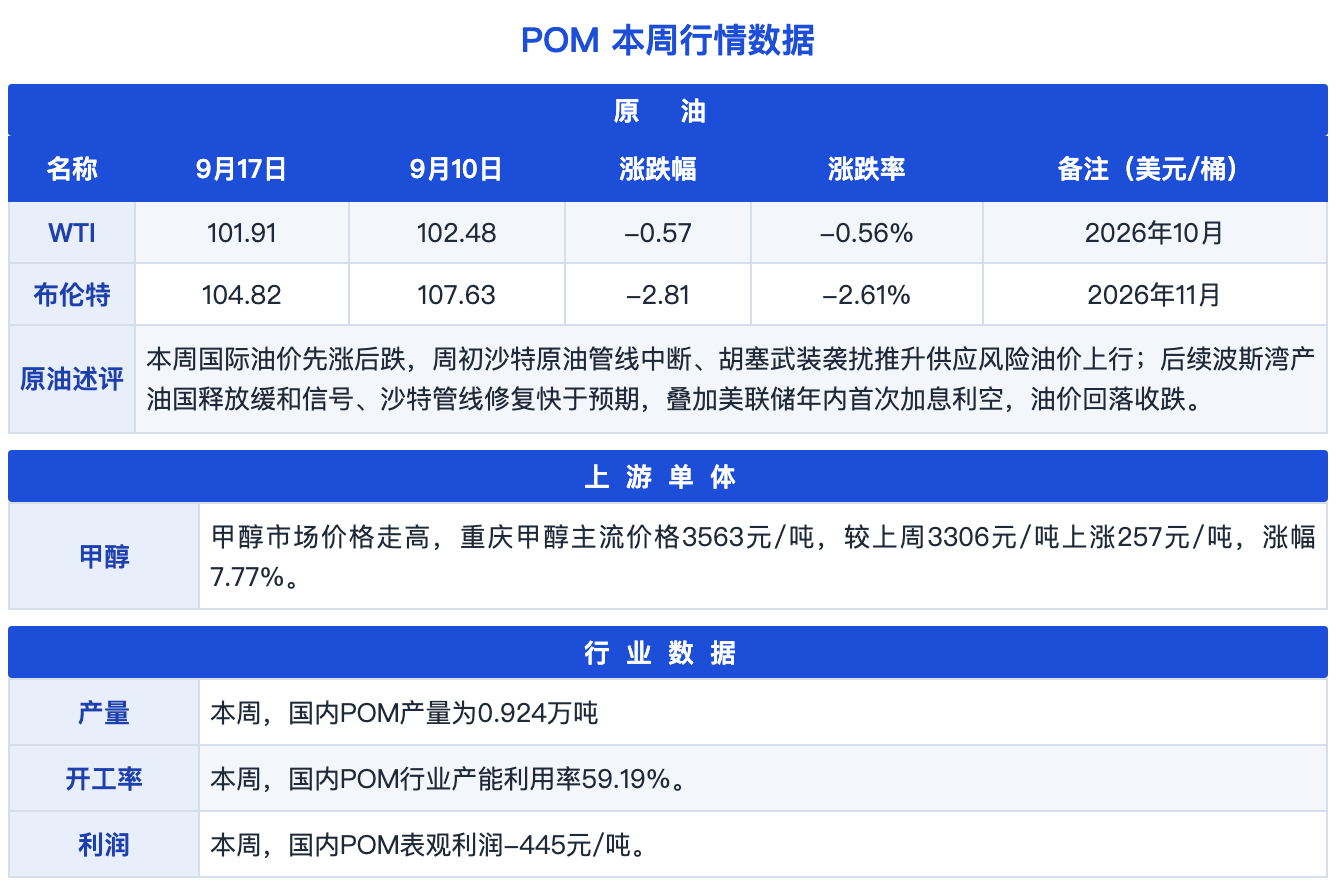Select the 上游单体 section header
Image resolution: width=1336 pixels, height=892 pixels.
[667, 476]
